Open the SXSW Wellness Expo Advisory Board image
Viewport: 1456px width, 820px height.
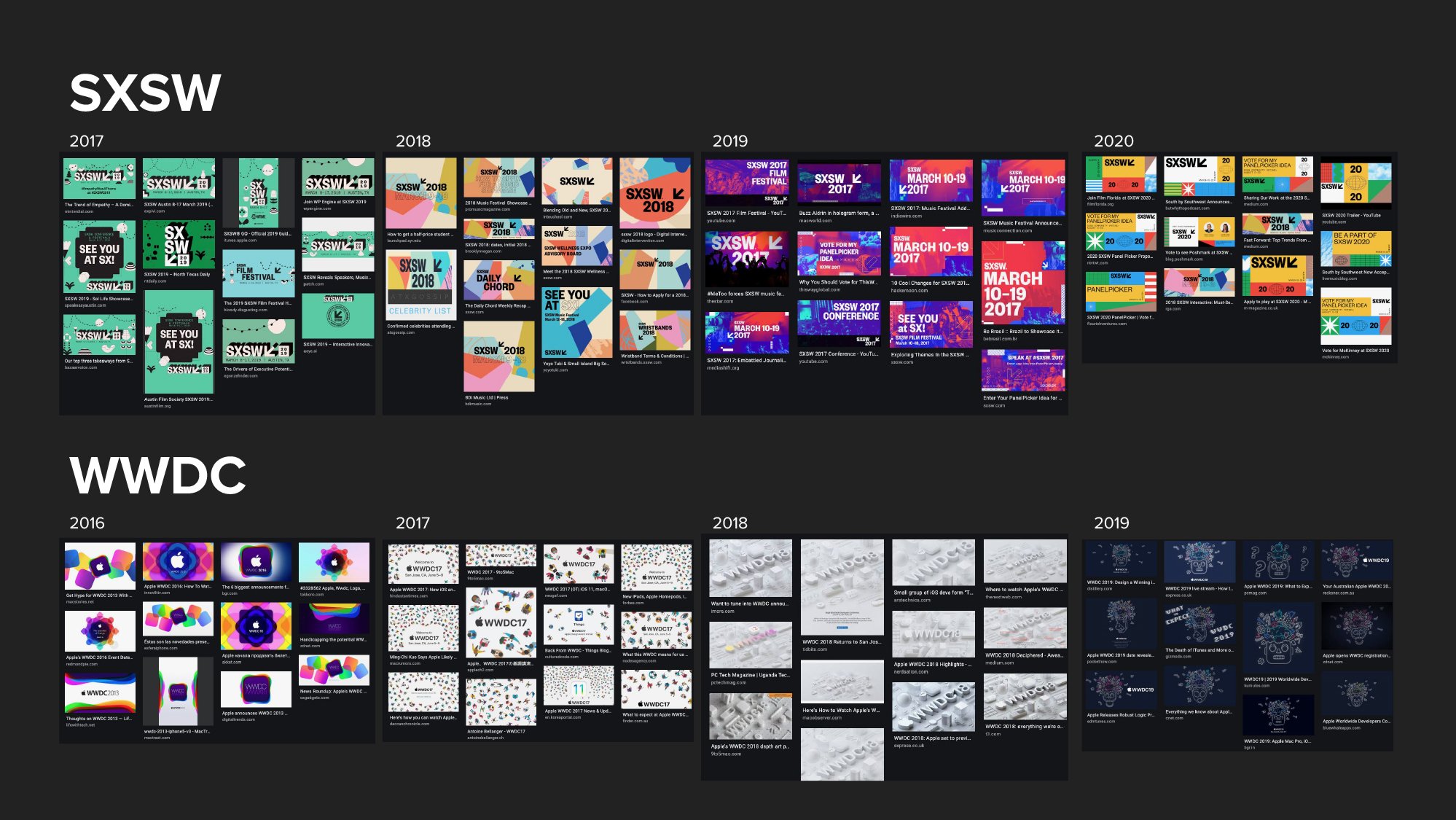click(577, 246)
